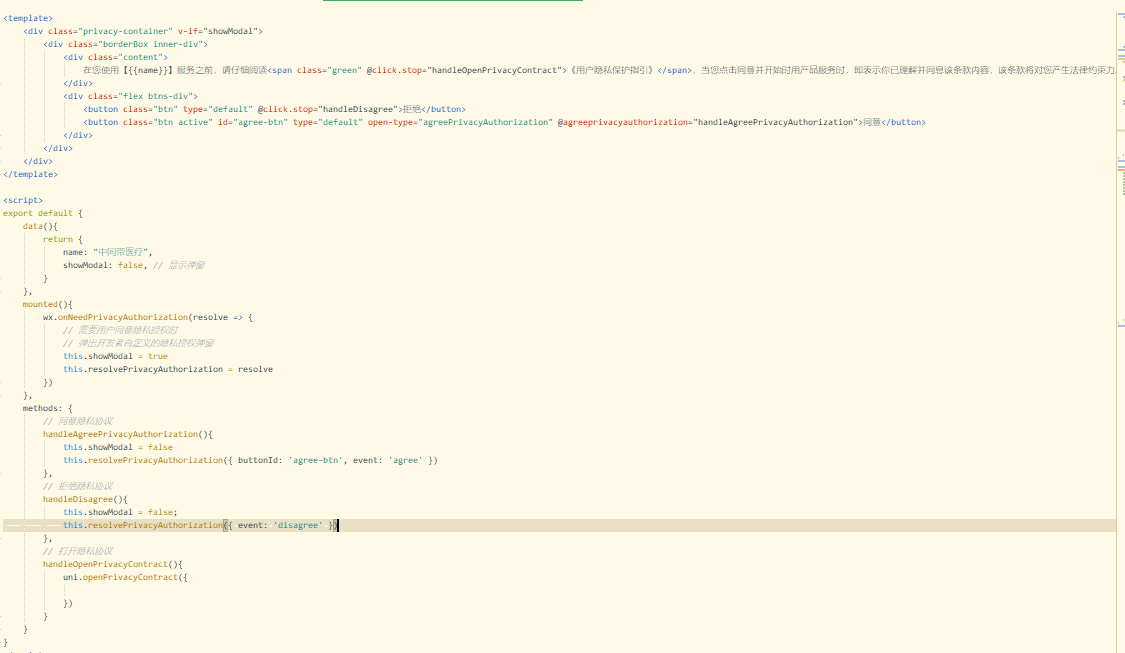
Task: Click the comment '// 打开隐私协议'
Action: (x=77, y=551)
